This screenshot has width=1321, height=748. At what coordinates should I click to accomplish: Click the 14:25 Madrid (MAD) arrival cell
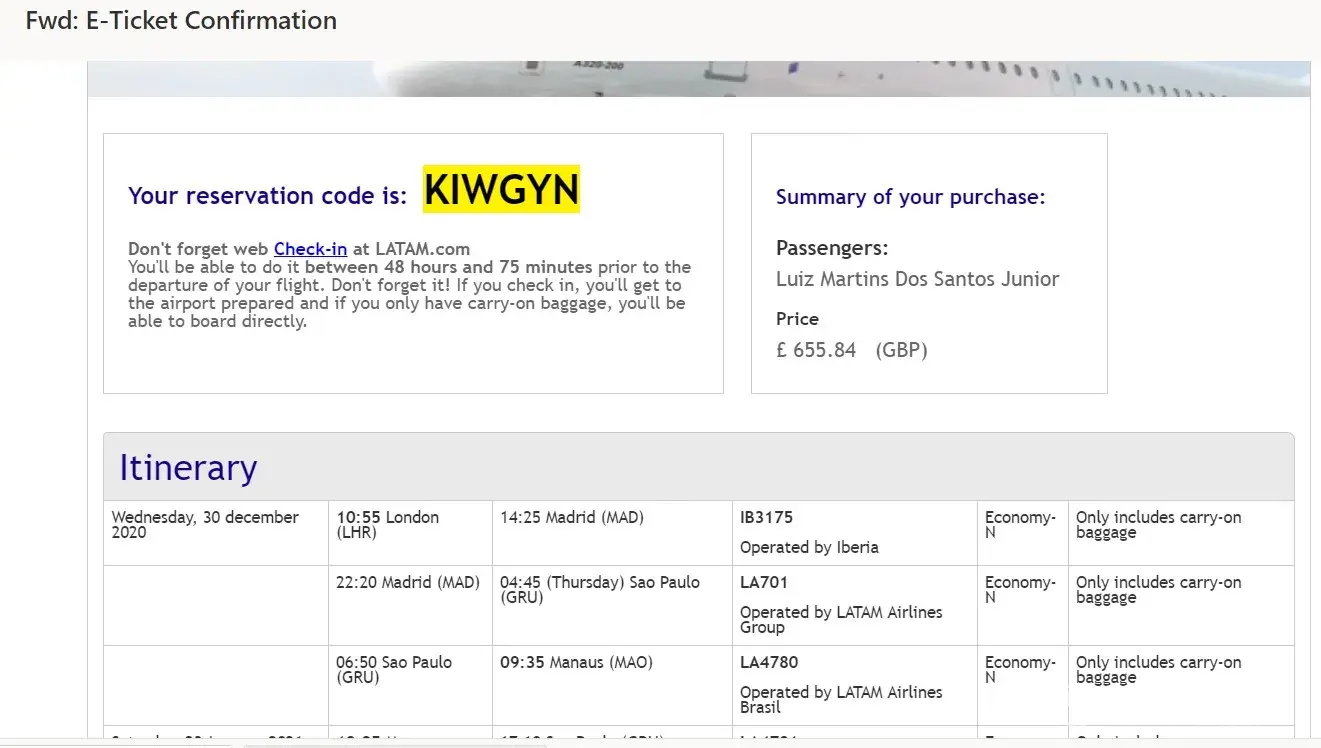point(572,517)
